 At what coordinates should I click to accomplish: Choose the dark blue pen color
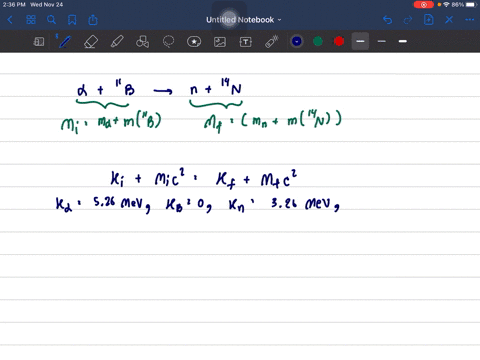pyautogui.click(x=297, y=41)
